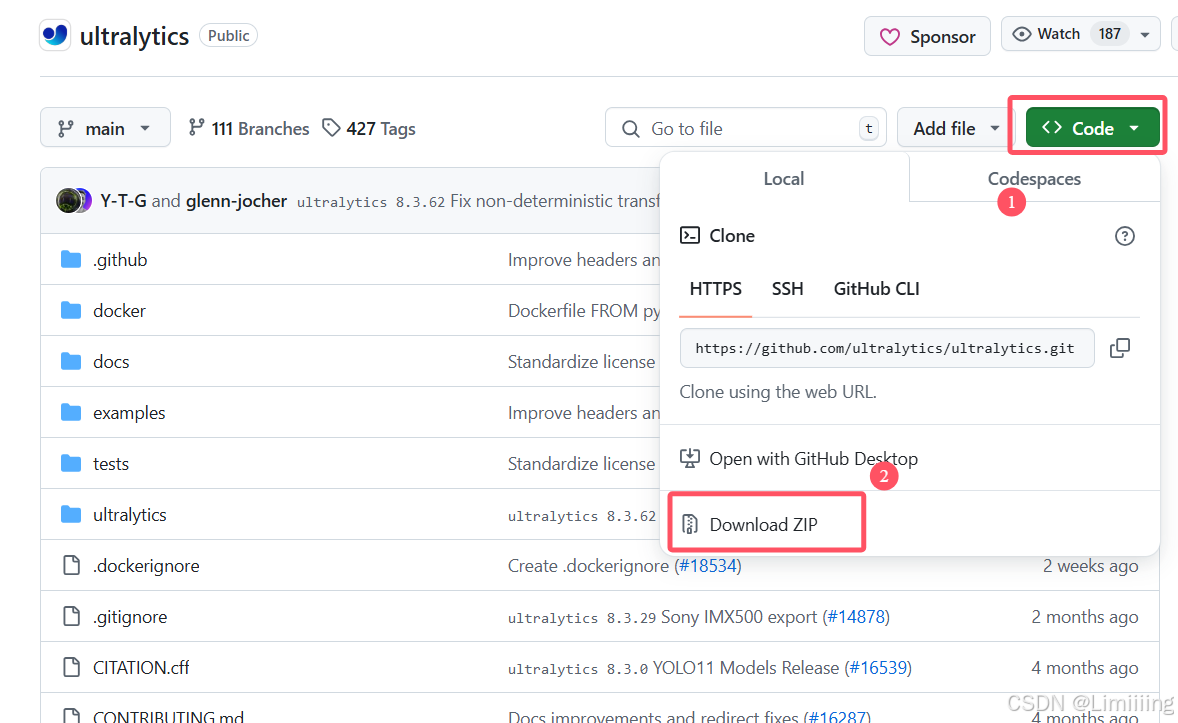1178x723 pixels.
Task: Click the Dockerfile FROM commit message
Action: click(x=584, y=310)
